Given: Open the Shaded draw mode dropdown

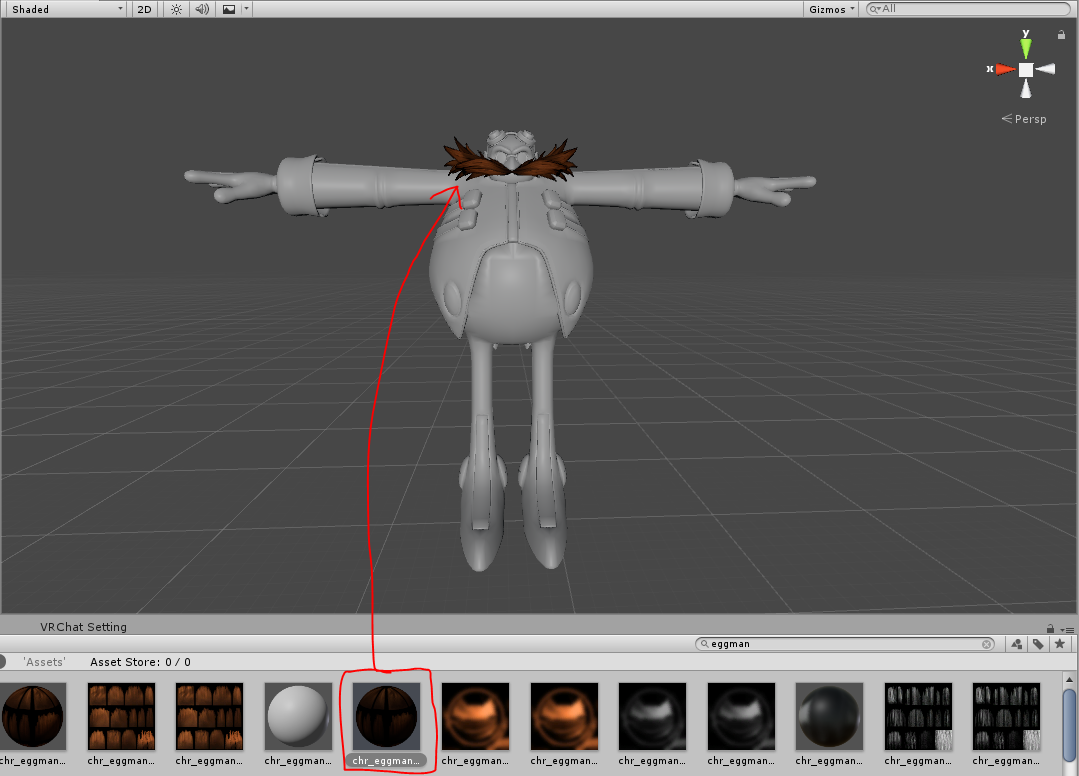Looking at the screenshot, I should 65,9.
